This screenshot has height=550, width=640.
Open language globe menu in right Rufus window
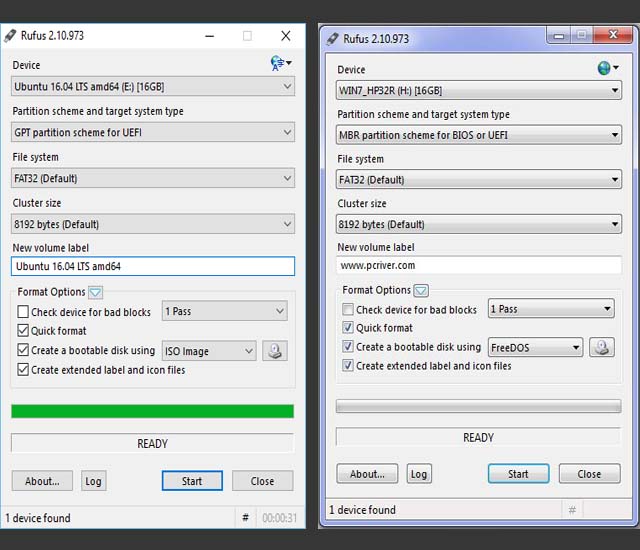click(x=608, y=68)
